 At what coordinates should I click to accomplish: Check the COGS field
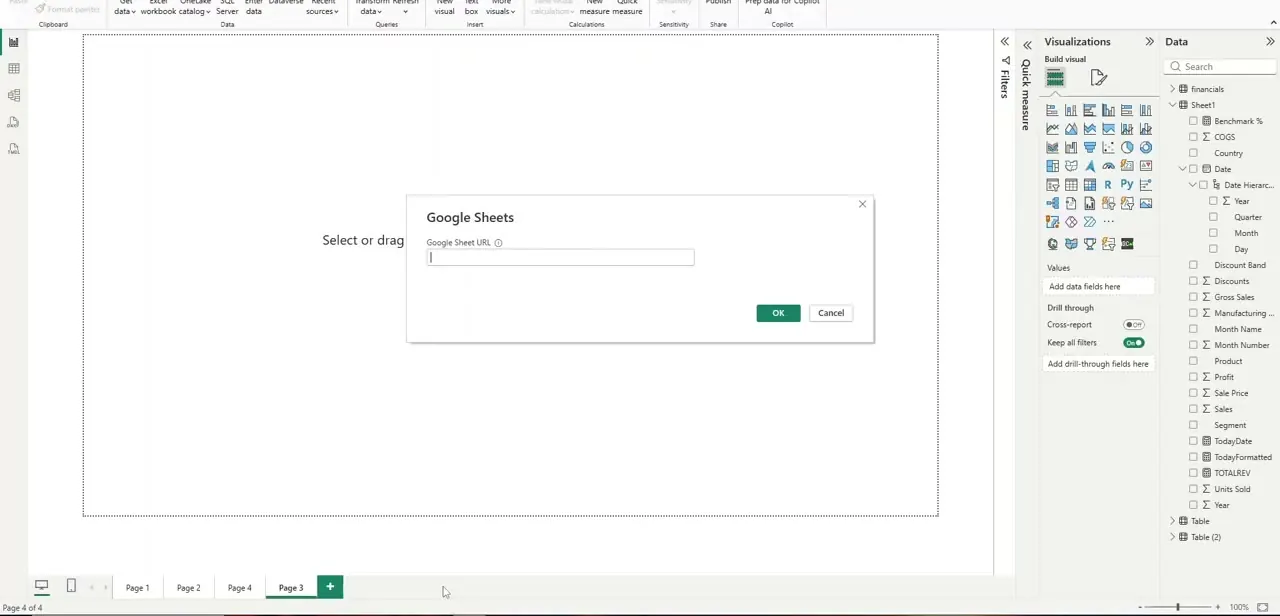(1193, 137)
